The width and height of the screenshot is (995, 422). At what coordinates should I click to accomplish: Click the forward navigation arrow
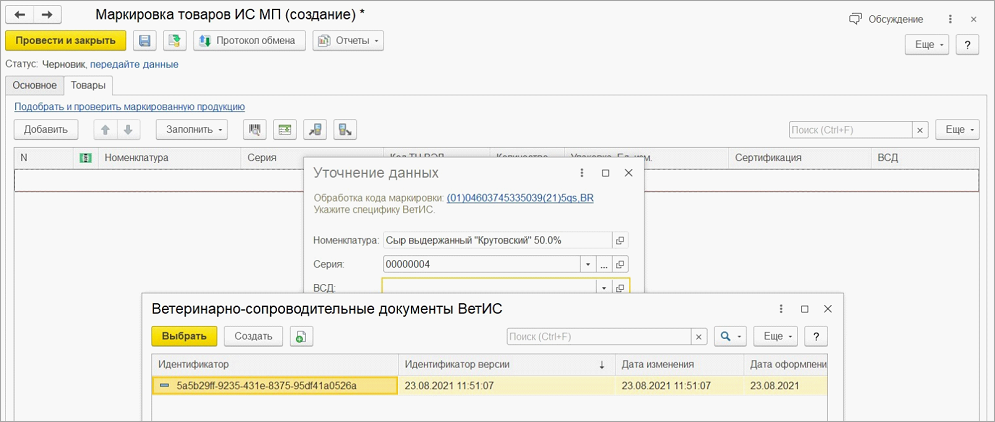(x=46, y=16)
